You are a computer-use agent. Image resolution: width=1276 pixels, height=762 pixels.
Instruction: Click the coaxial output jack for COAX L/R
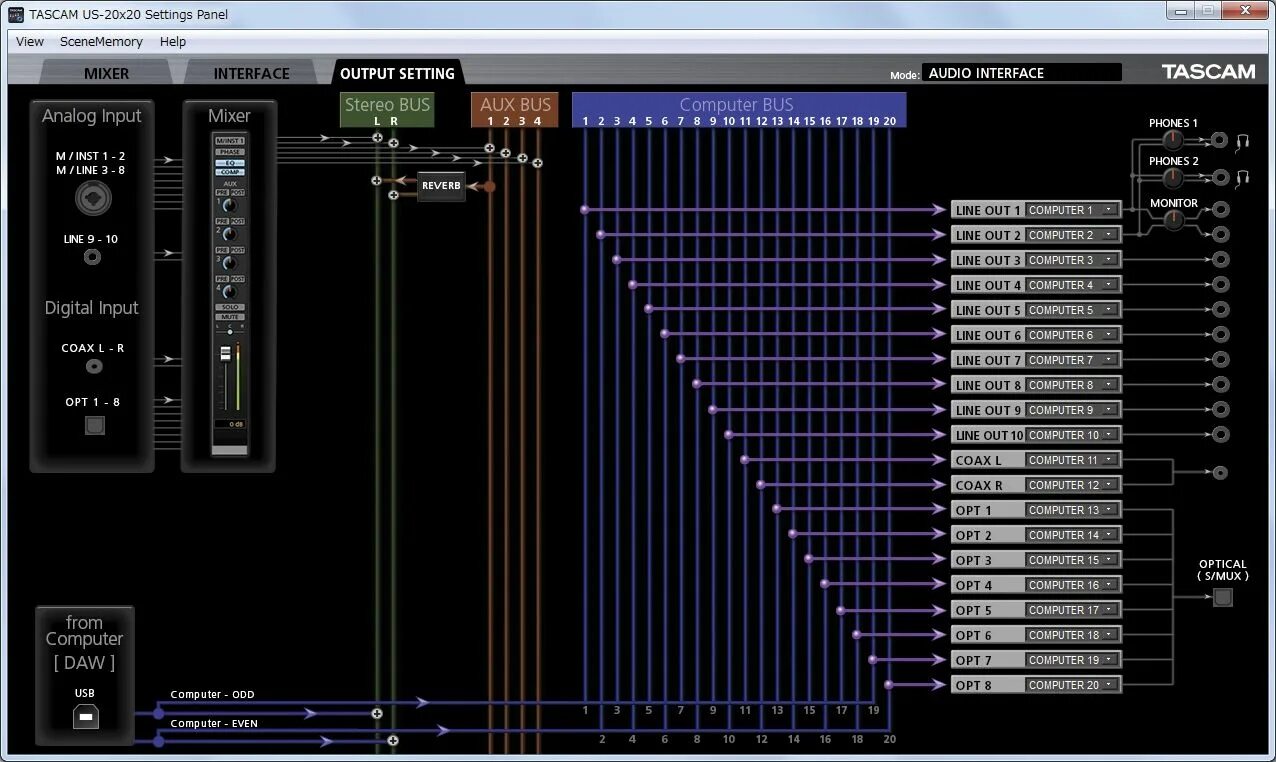coord(1220,472)
